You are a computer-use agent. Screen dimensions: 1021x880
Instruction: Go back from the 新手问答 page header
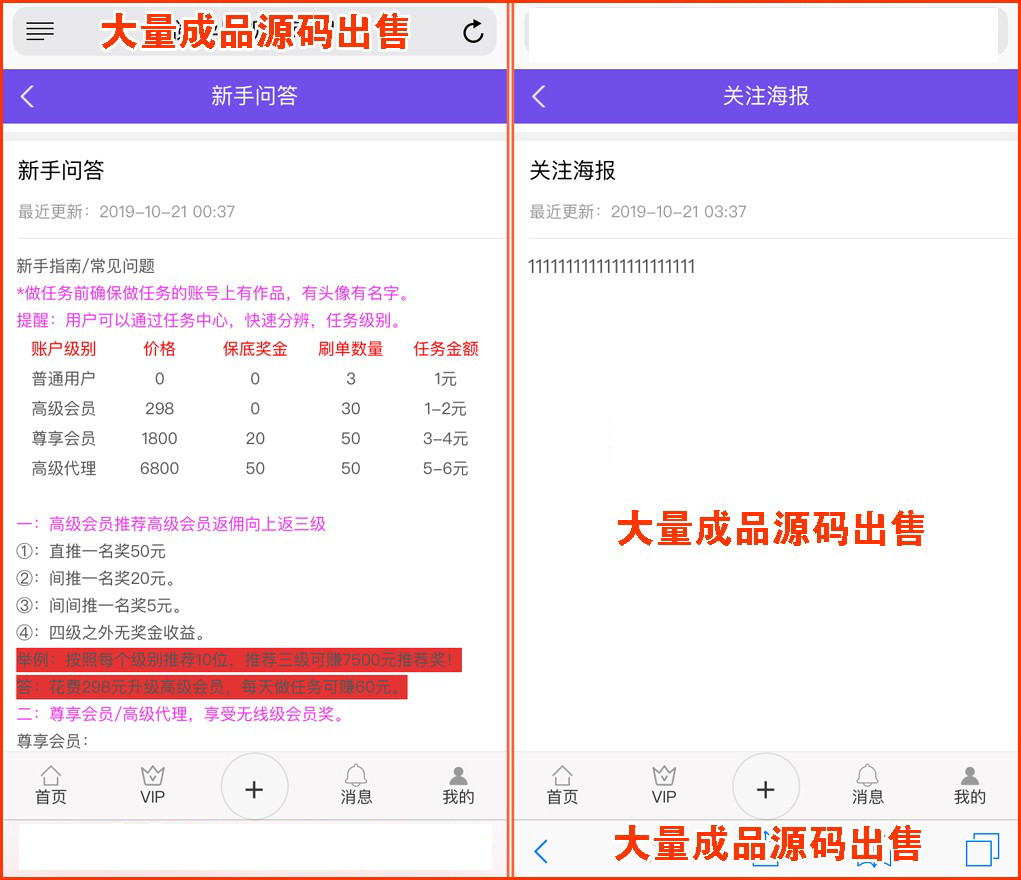point(28,96)
